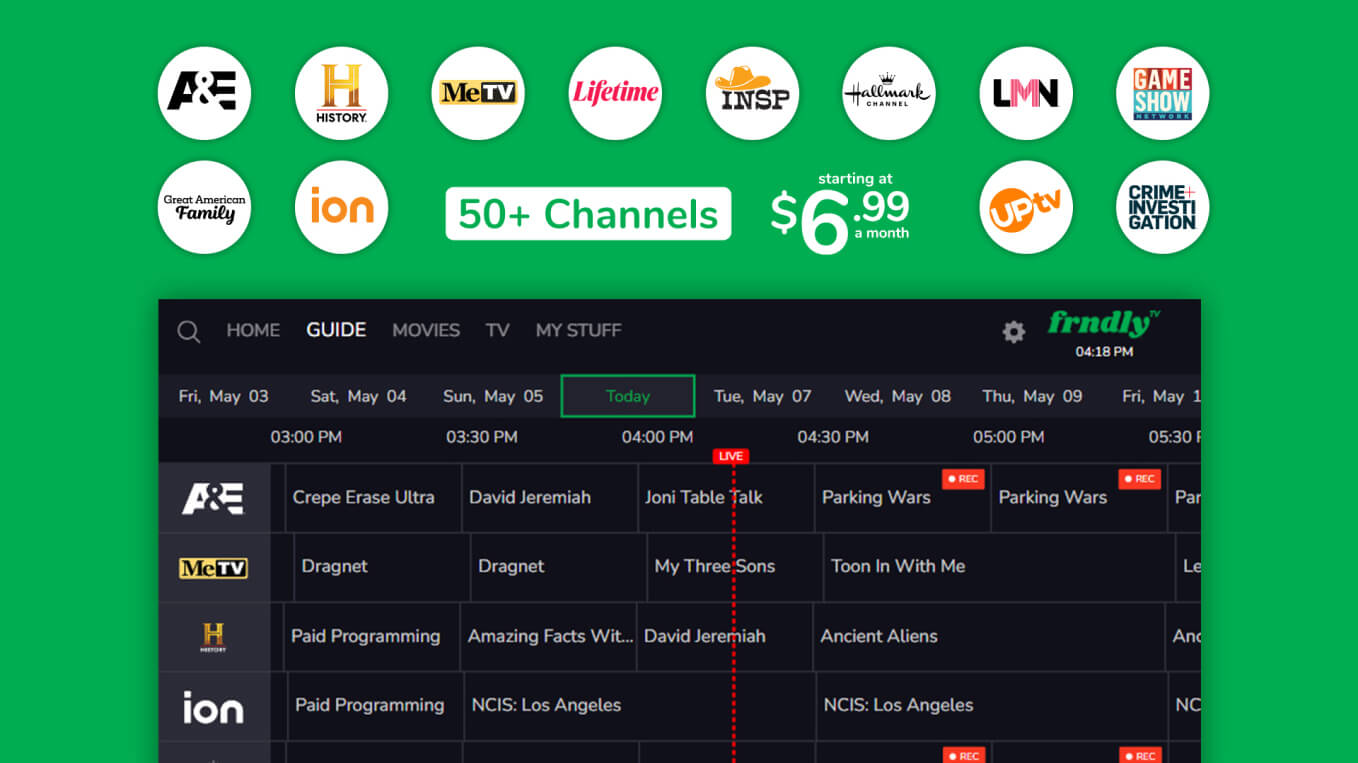Toggle the REC indicator on the bottom row
Viewport: 1358px width, 763px height.
point(963,755)
